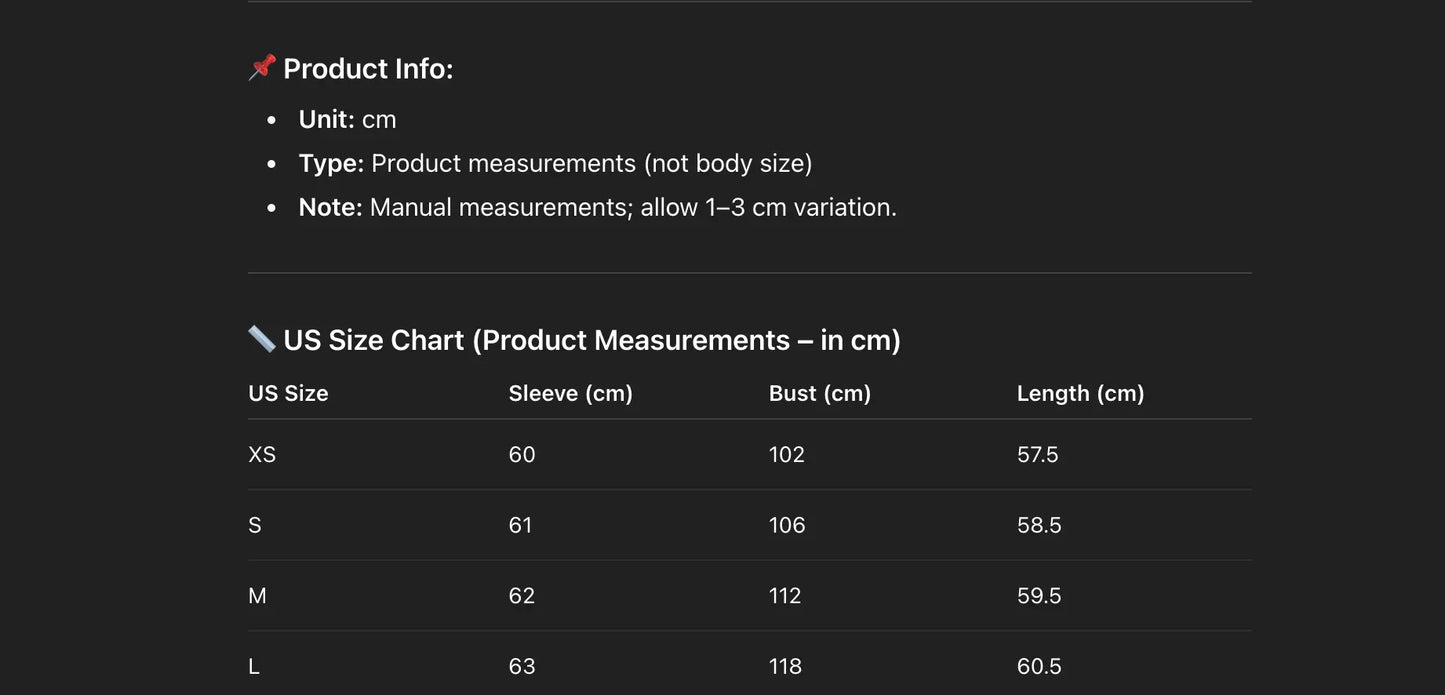Click the S size row label

coord(255,526)
